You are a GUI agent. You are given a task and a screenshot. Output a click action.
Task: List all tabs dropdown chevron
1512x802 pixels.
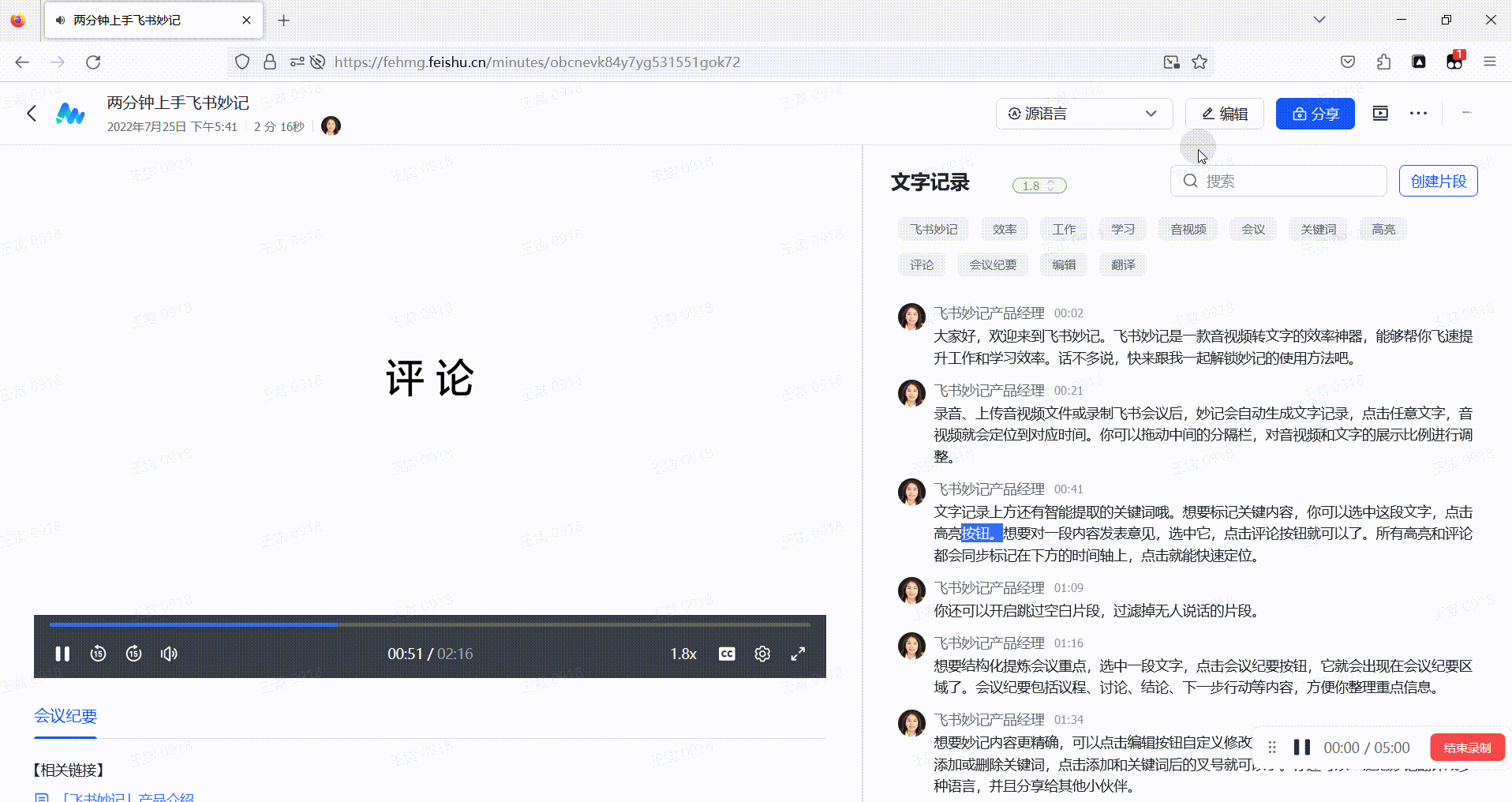(x=1319, y=20)
